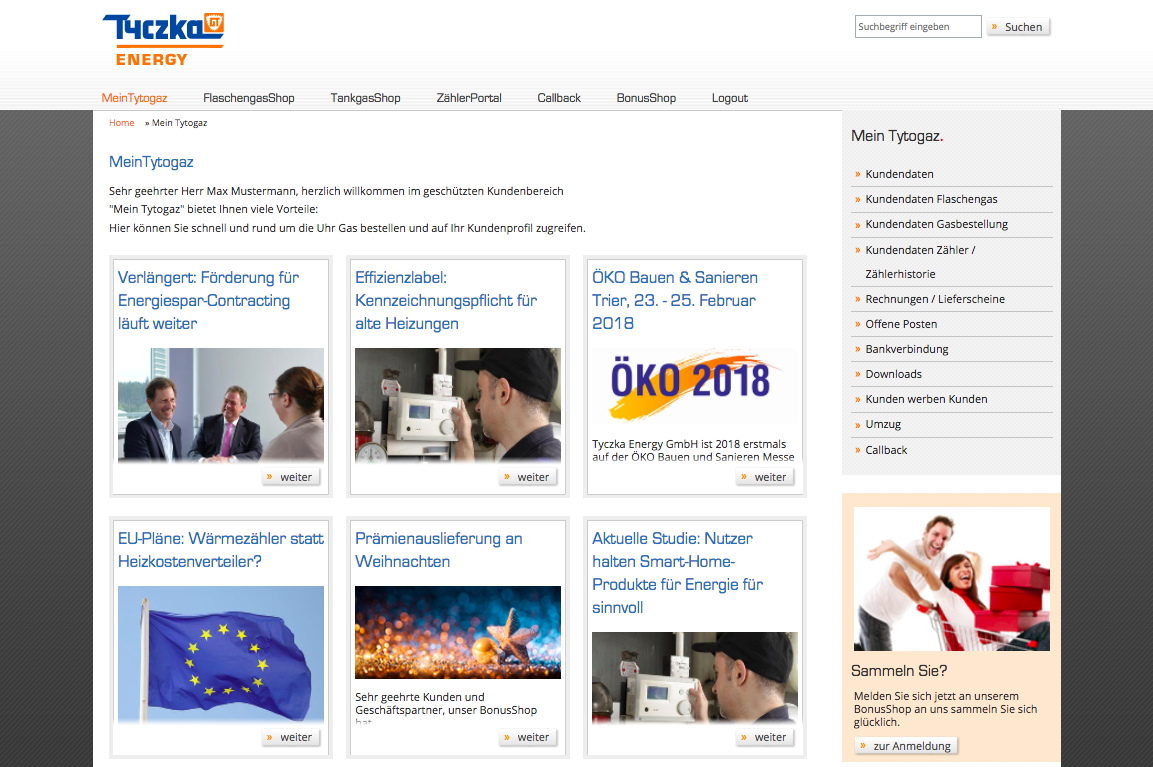Focus the Suchbegriff eingeben search field
Image resolution: width=1153 pixels, height=767 pixels.
[x=918, y=26]
